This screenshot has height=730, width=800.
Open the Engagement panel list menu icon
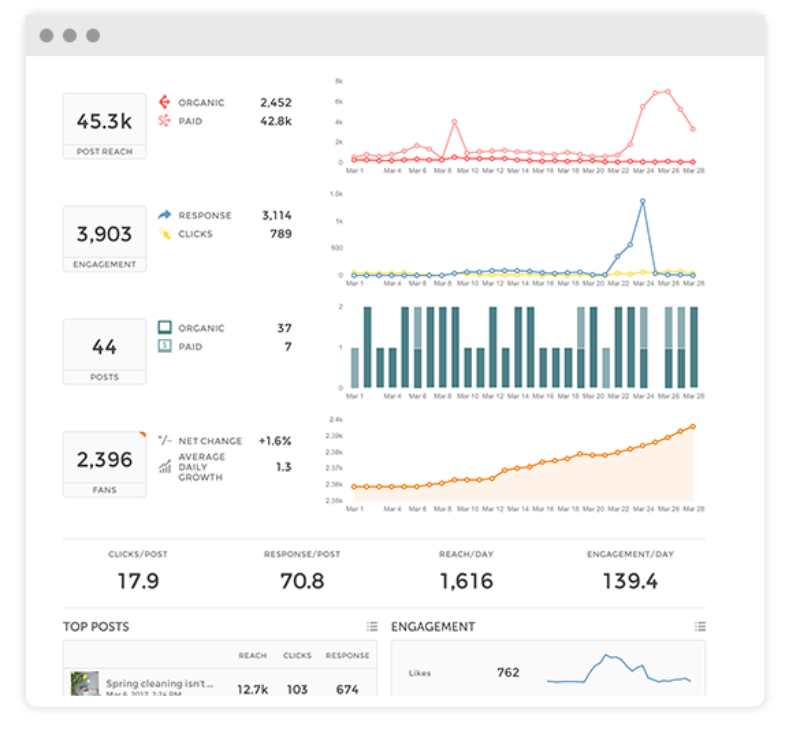(x=700, y=626)
